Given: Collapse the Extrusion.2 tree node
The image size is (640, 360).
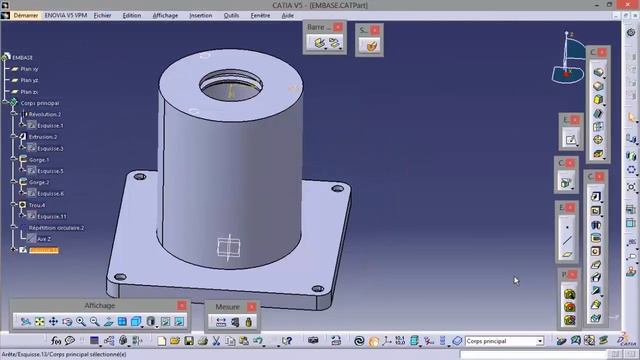Looking at the screenshot, I should pos(14,136).
